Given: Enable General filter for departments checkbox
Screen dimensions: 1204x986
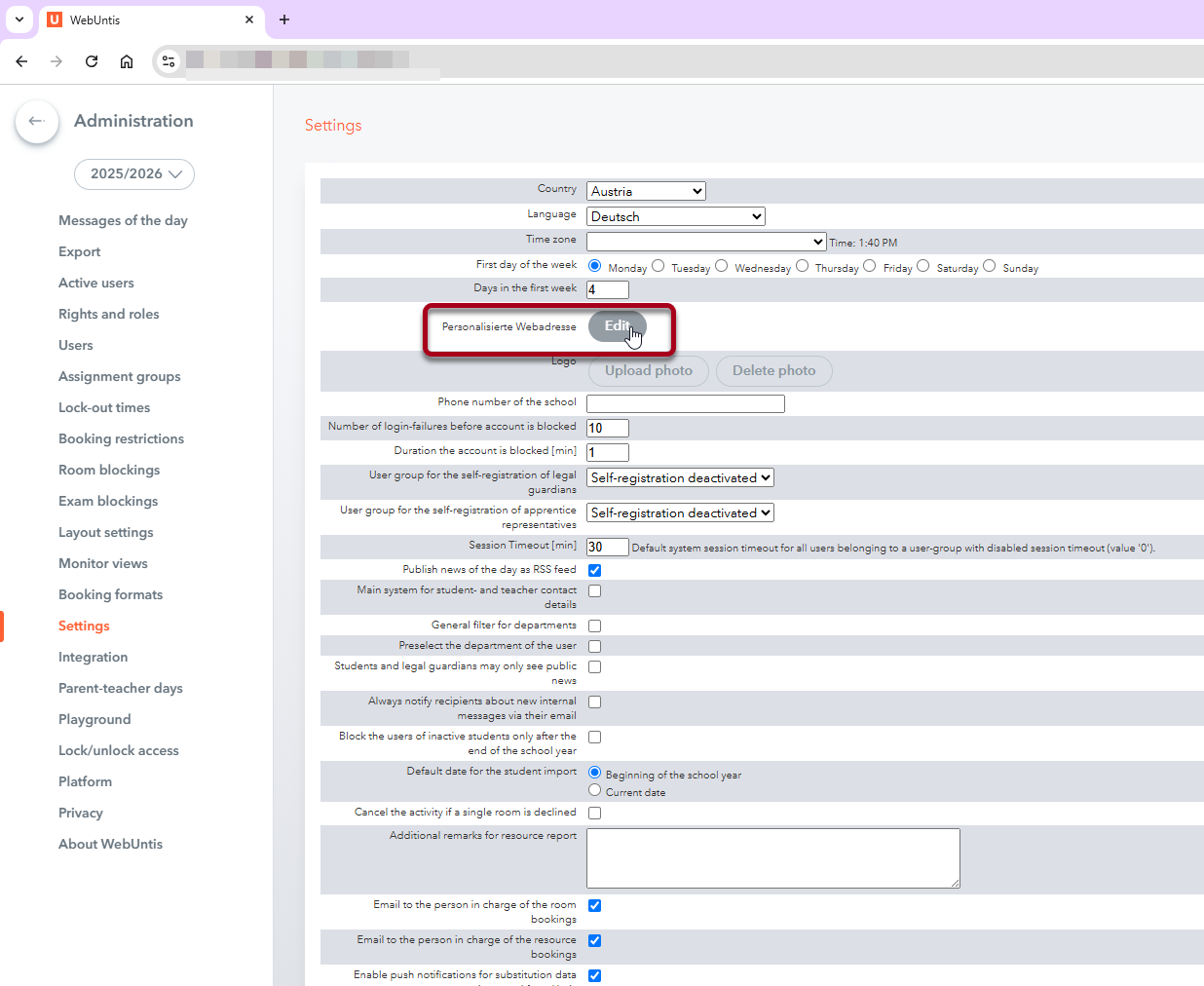Looking at the screenshot, I should [x=594, y=626].
